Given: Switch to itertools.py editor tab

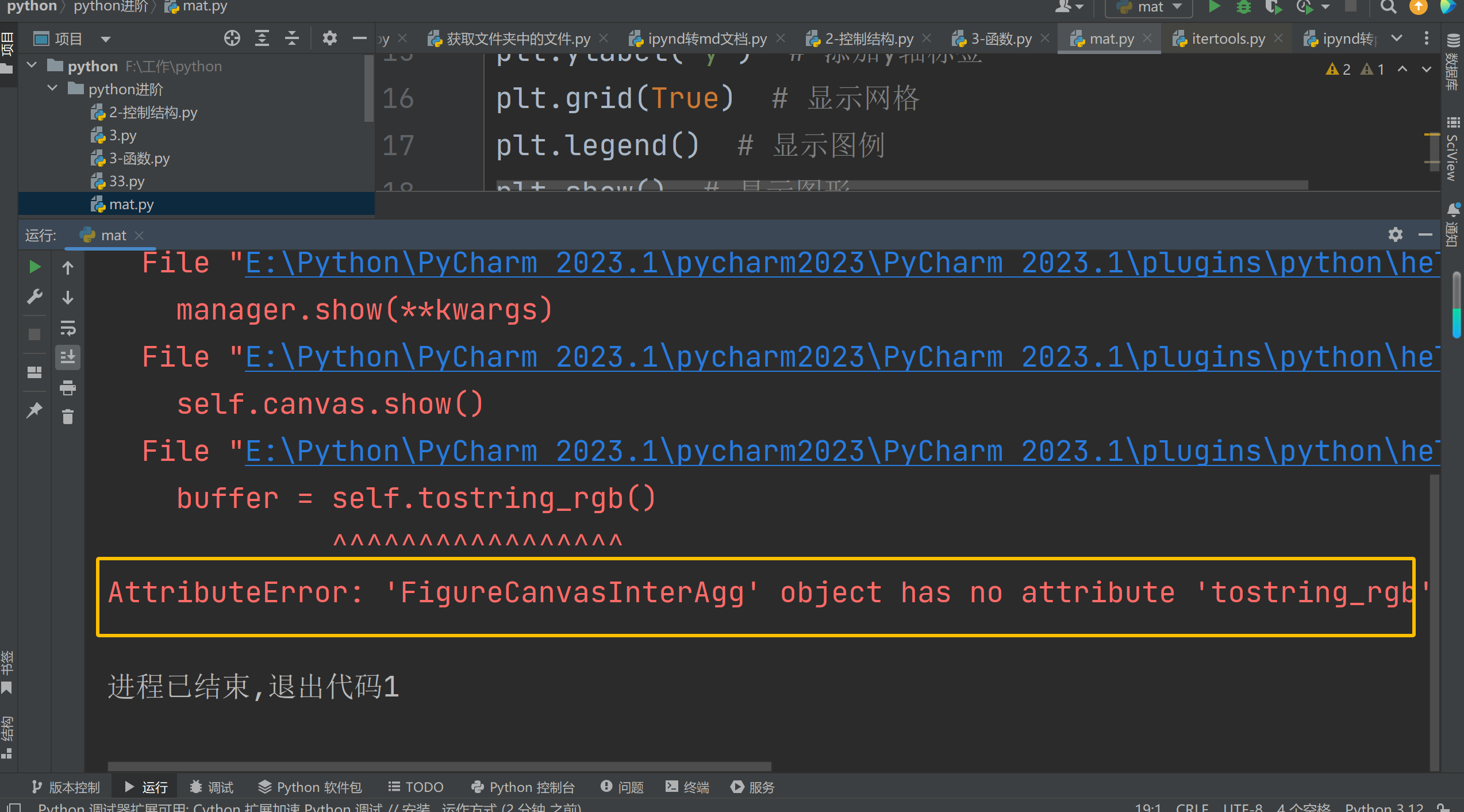Looking at the screenshot, I should 1228,39.
